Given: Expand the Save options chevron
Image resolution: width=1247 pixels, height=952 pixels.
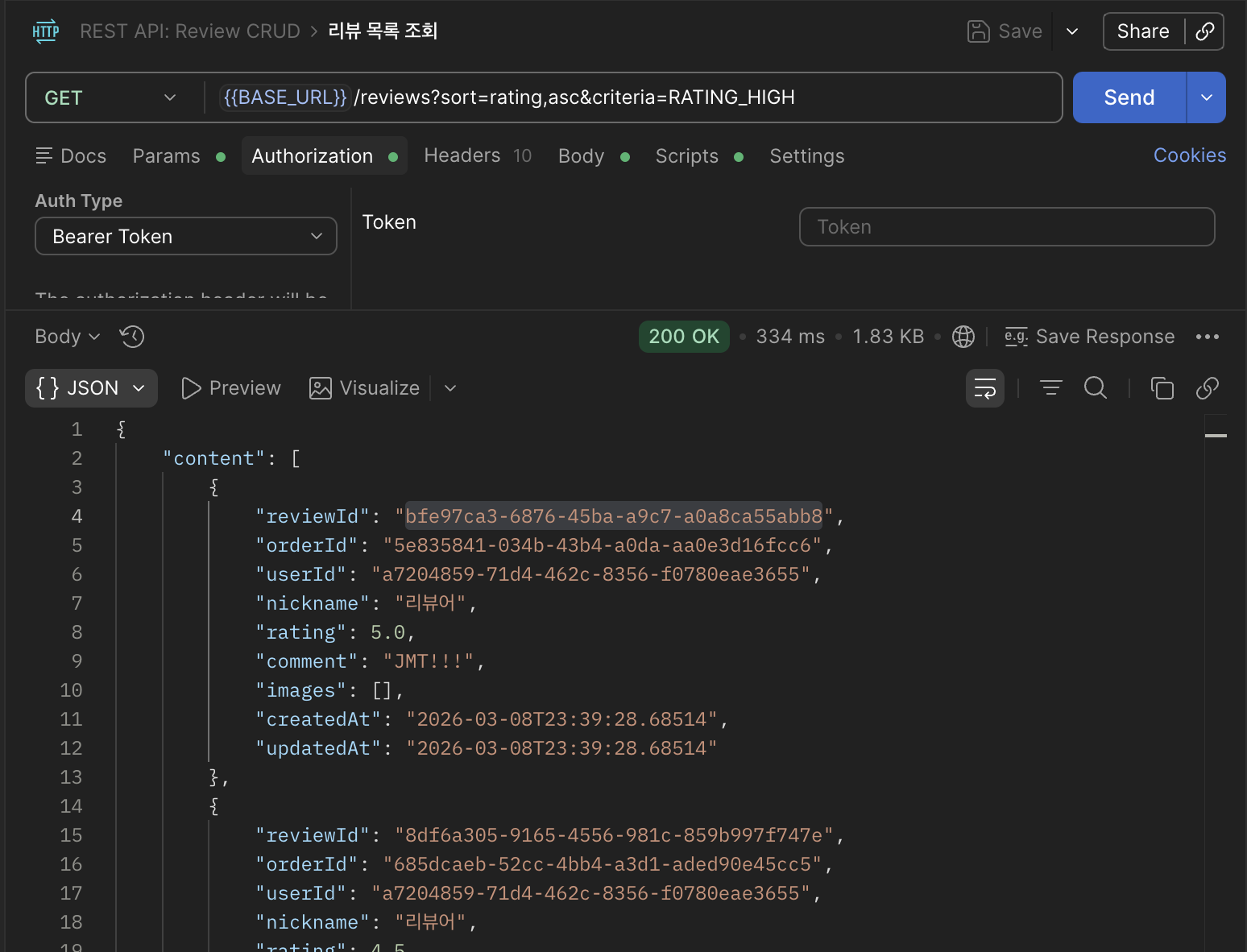Looking at the screenshot, I should 1072,31.
